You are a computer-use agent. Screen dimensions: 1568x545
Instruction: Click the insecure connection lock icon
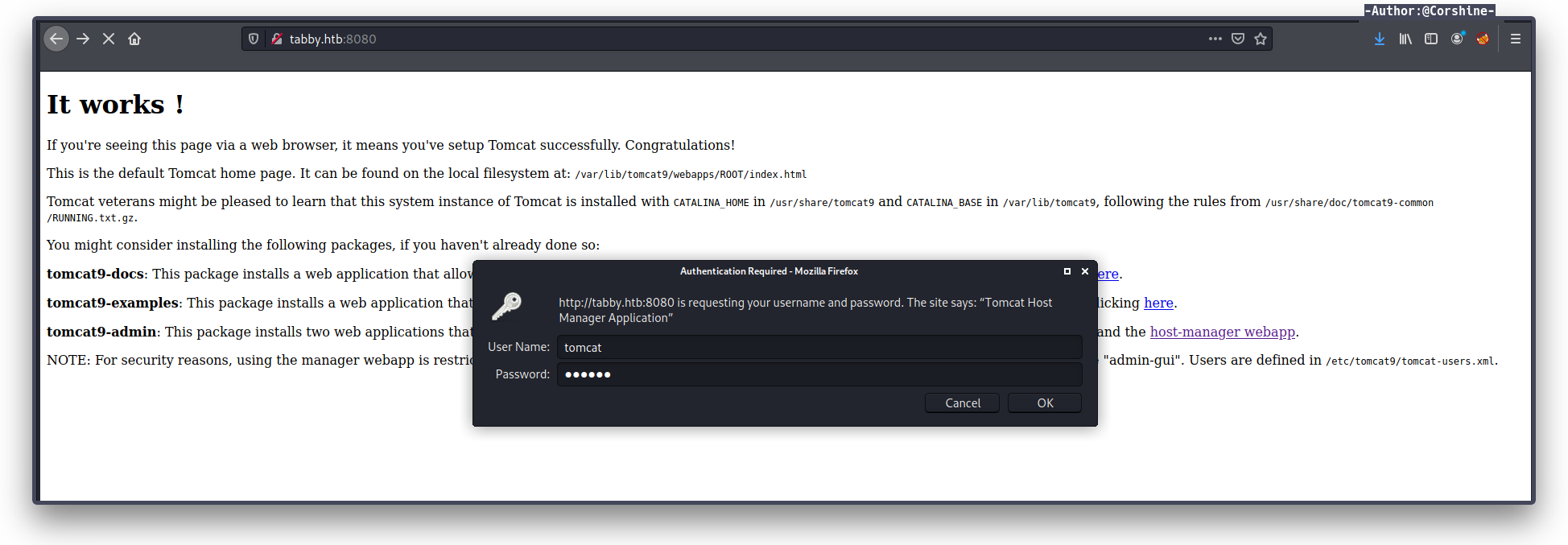[x=276, y=39]
